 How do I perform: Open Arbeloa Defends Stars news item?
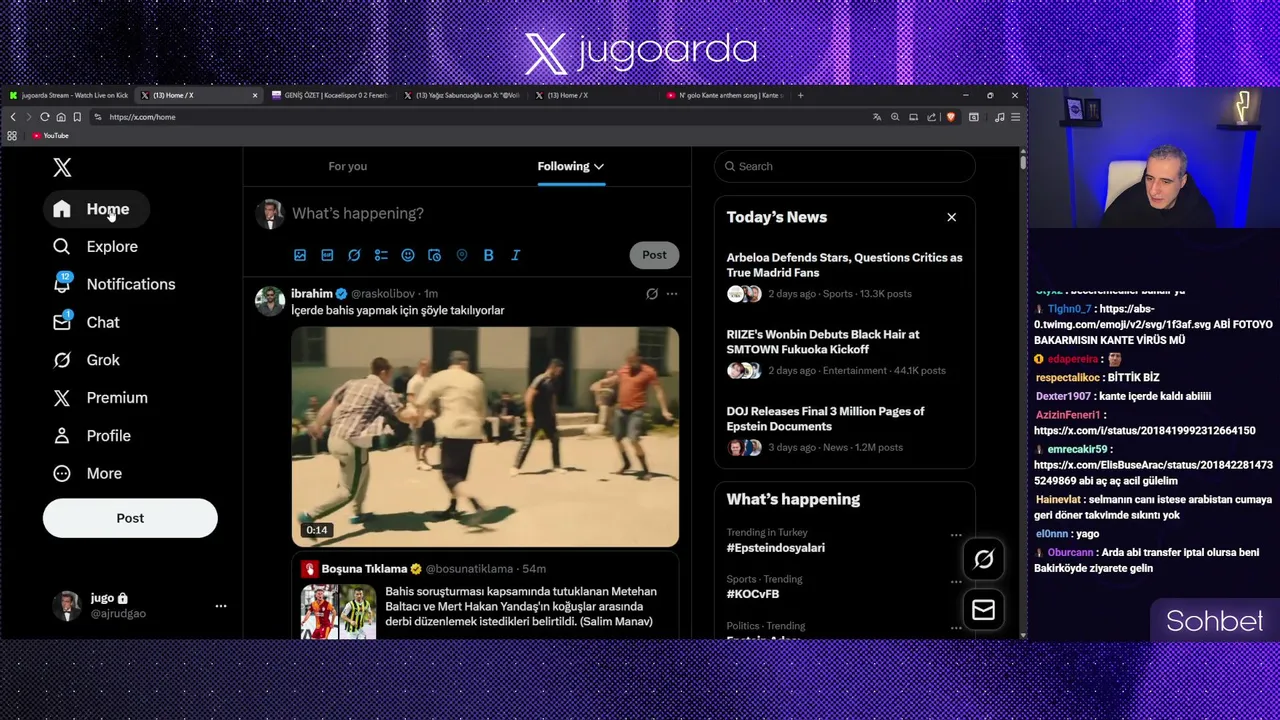[845, 275]
